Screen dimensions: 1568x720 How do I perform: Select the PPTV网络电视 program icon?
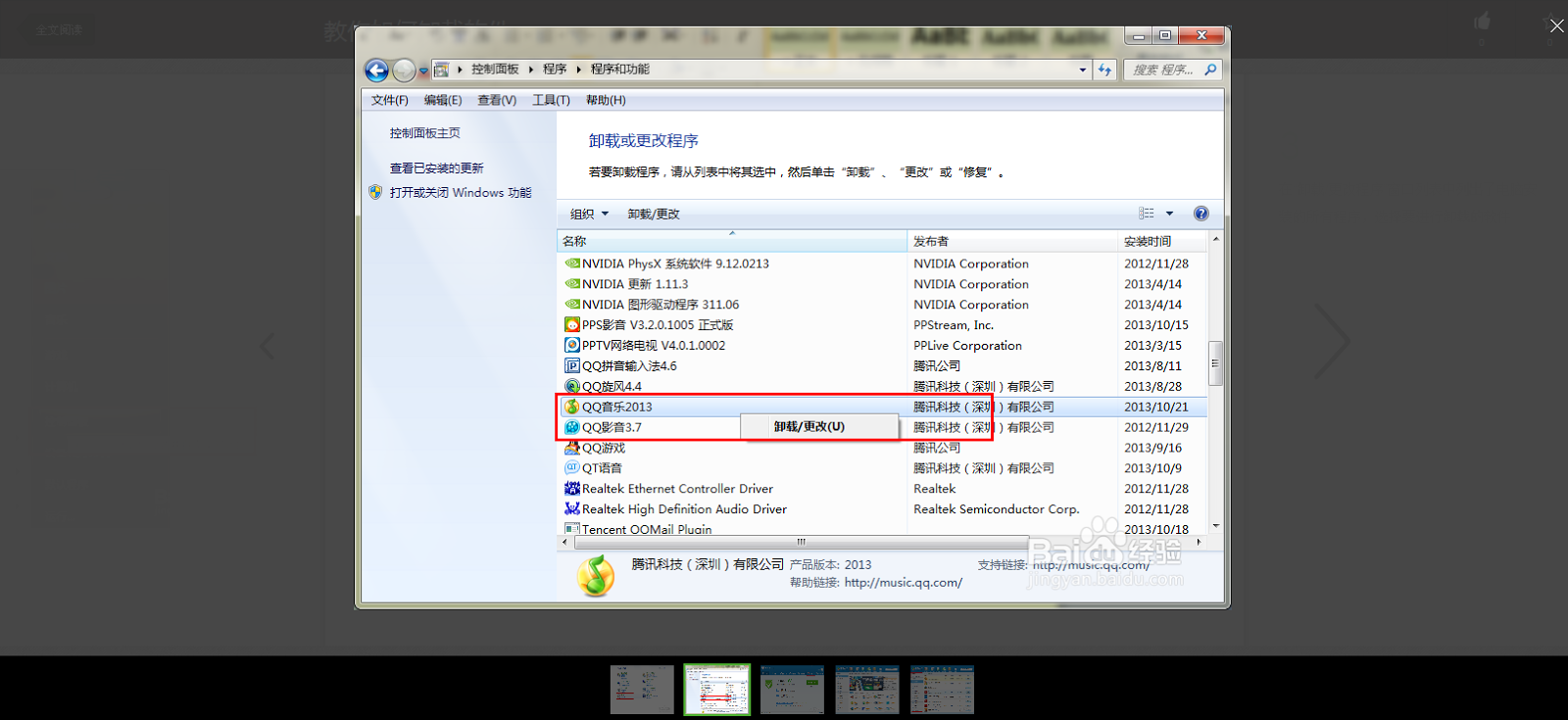(572, 345)
